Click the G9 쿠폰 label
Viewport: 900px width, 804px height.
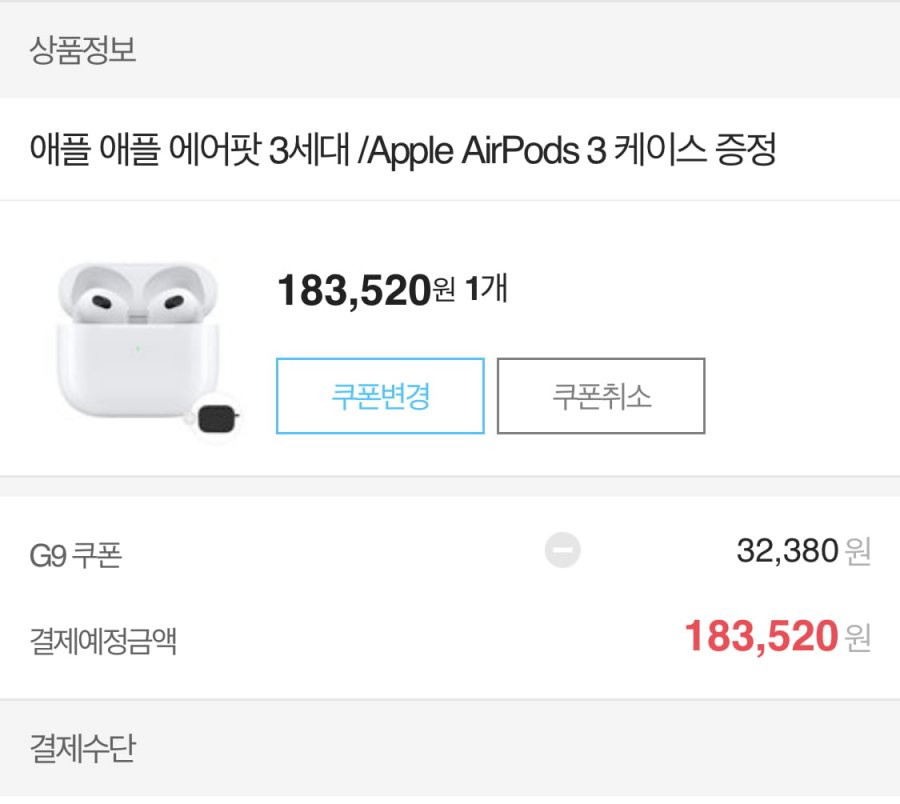(76, 555)
